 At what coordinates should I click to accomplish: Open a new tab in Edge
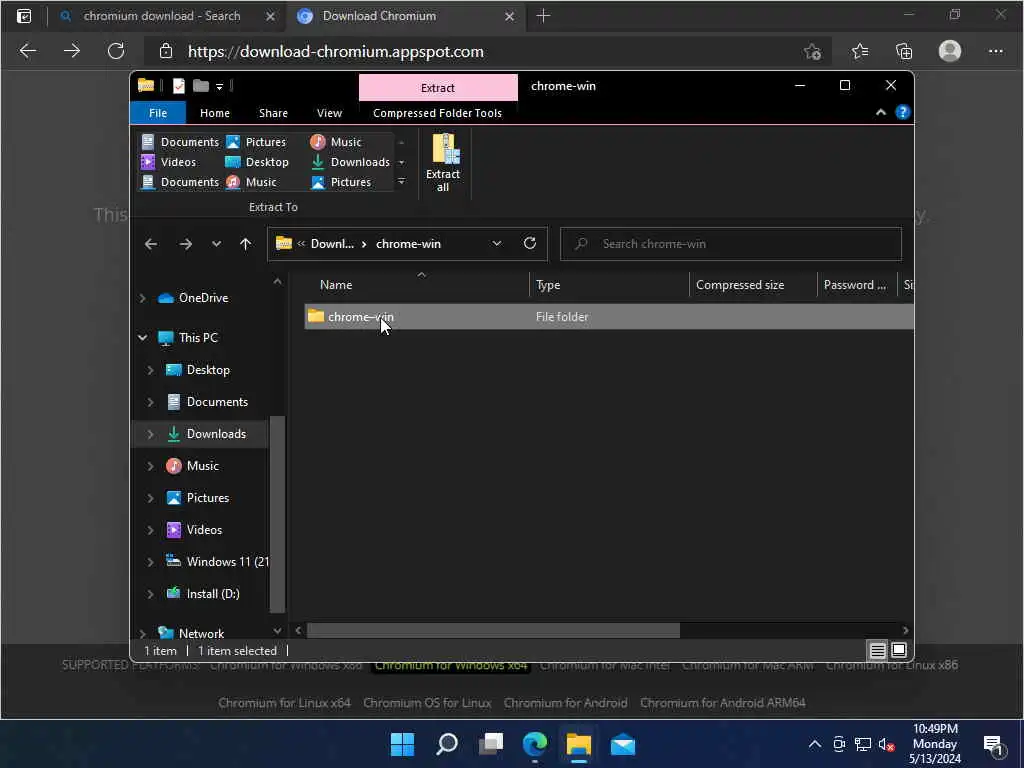pos(543,16)
